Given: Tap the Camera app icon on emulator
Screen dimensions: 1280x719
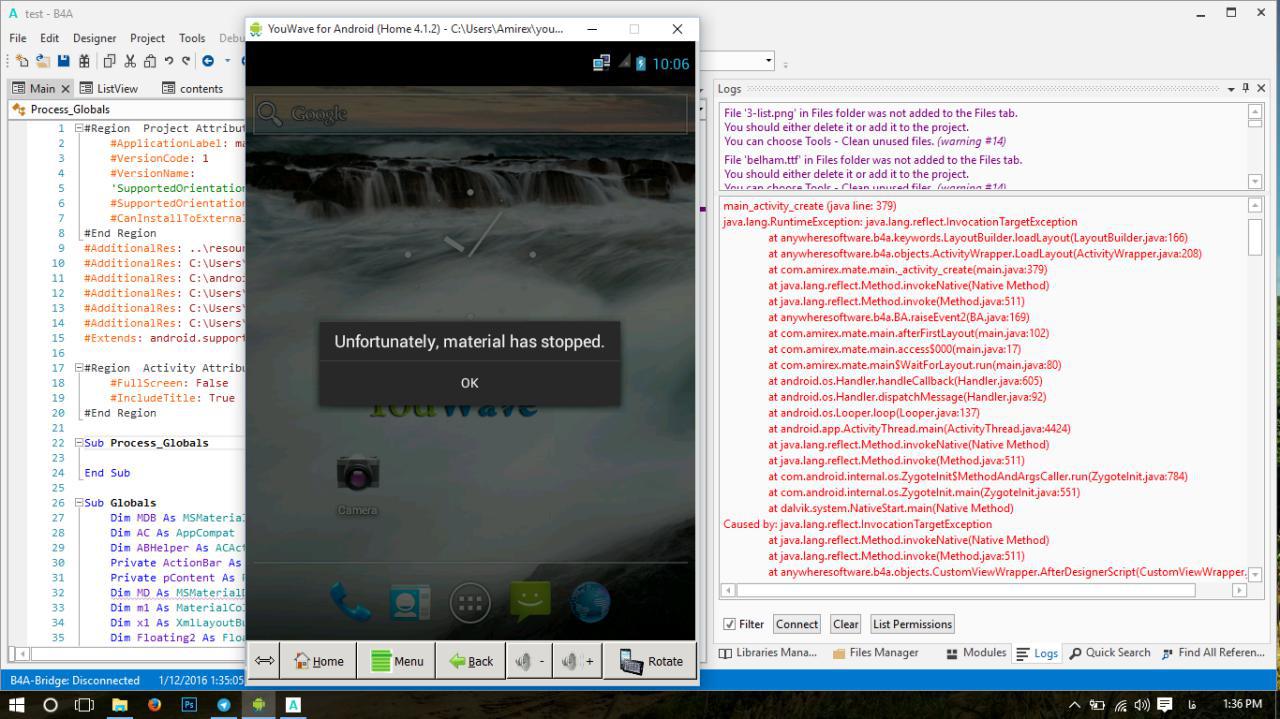Looking at the screenshot, I should 357,475.
